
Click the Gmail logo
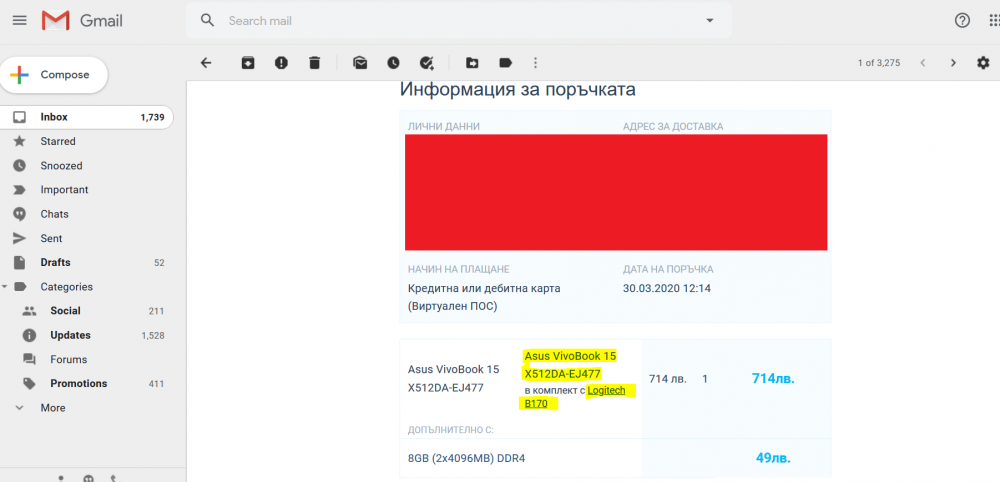click(x=82, y=21)
